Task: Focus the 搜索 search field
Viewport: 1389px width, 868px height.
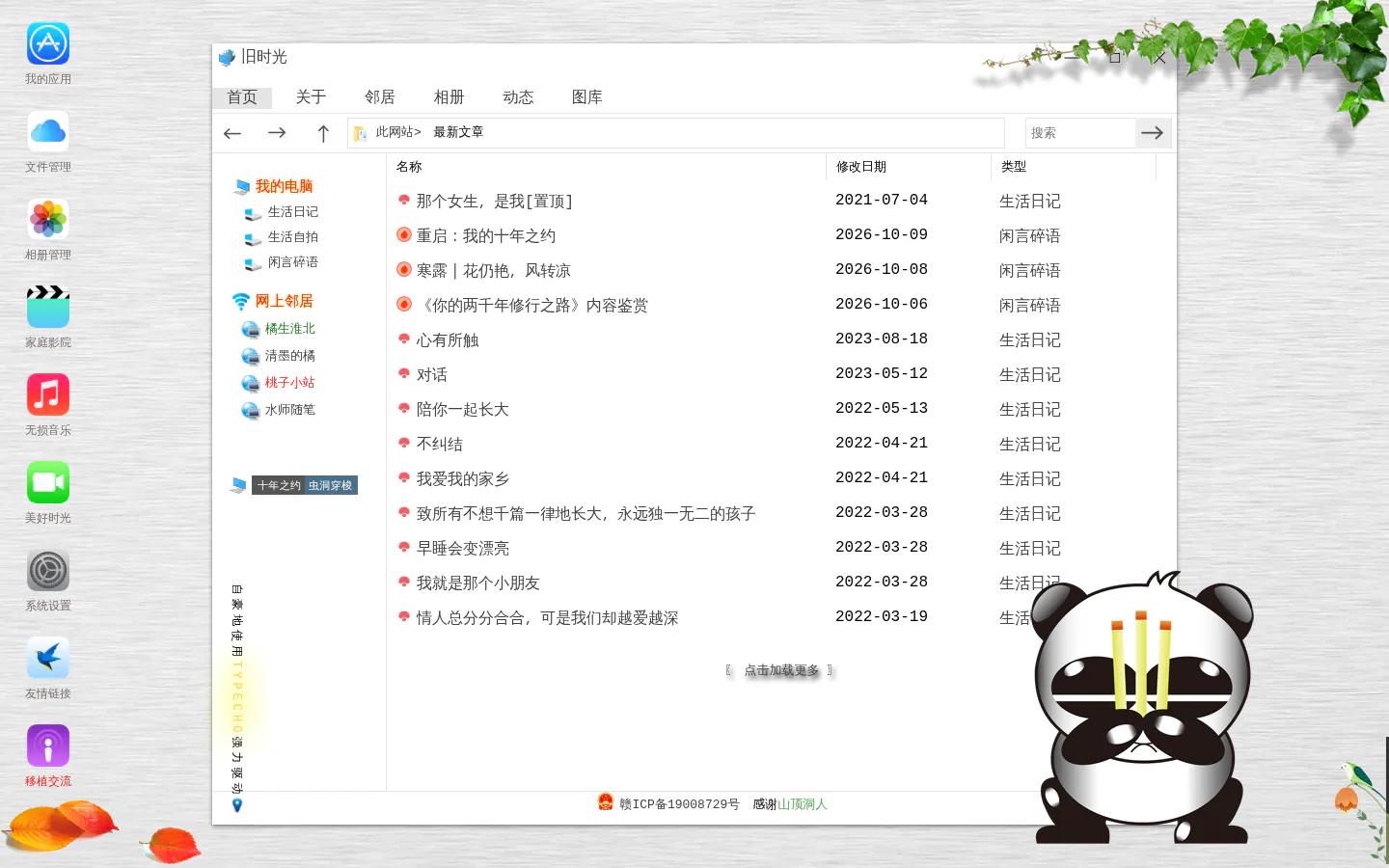Action: [x=1080, y=133]
